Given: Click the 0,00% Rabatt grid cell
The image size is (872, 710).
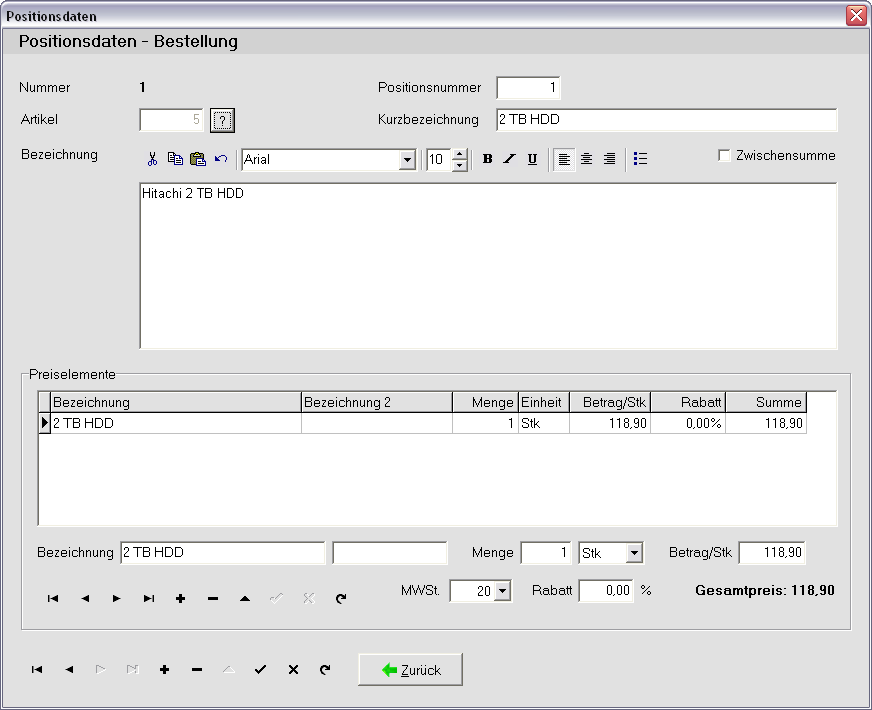Looking at the screenshot, I should point(688,424).
